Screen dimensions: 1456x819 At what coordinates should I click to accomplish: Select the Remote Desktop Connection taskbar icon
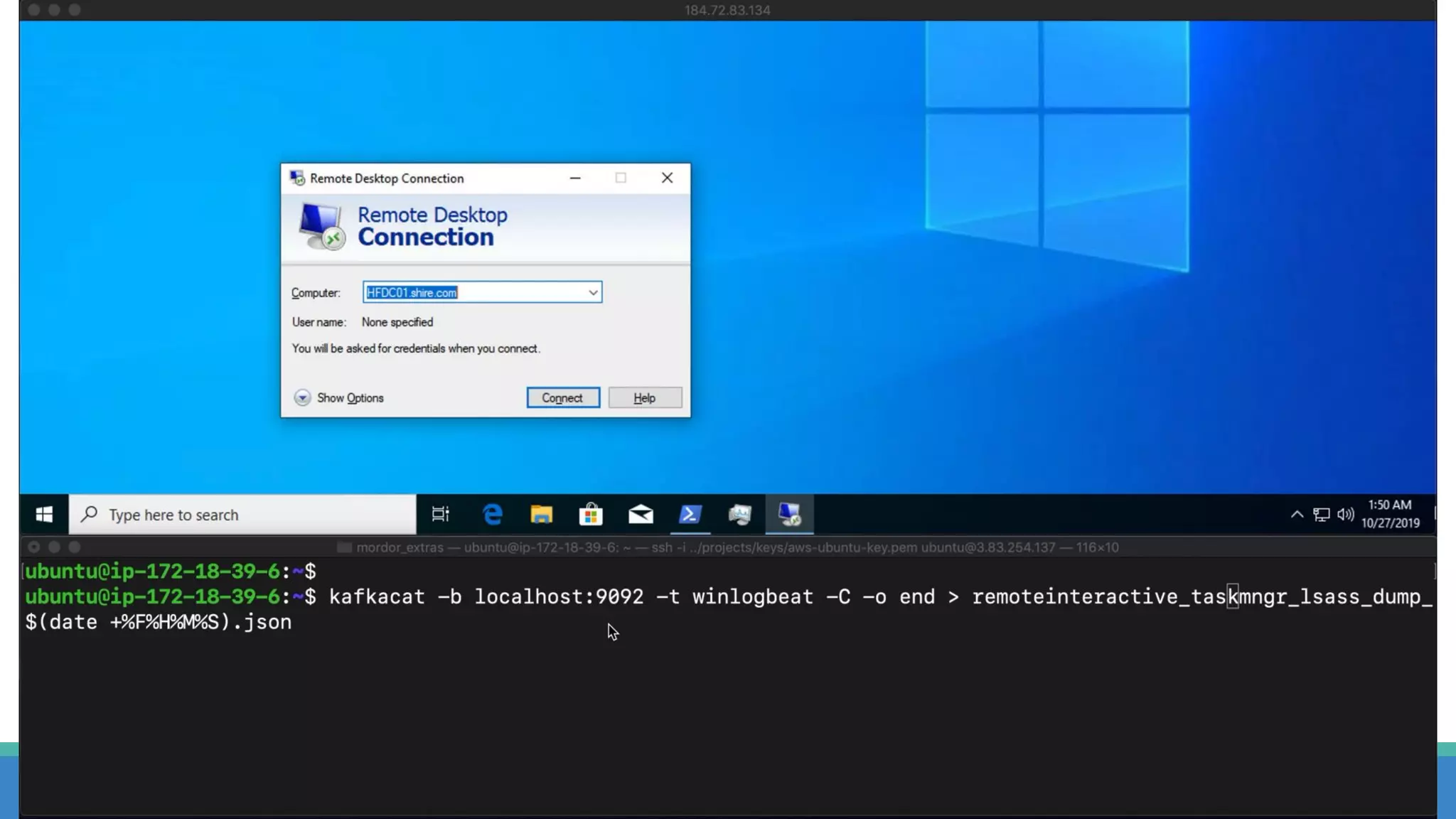[790, 514]
